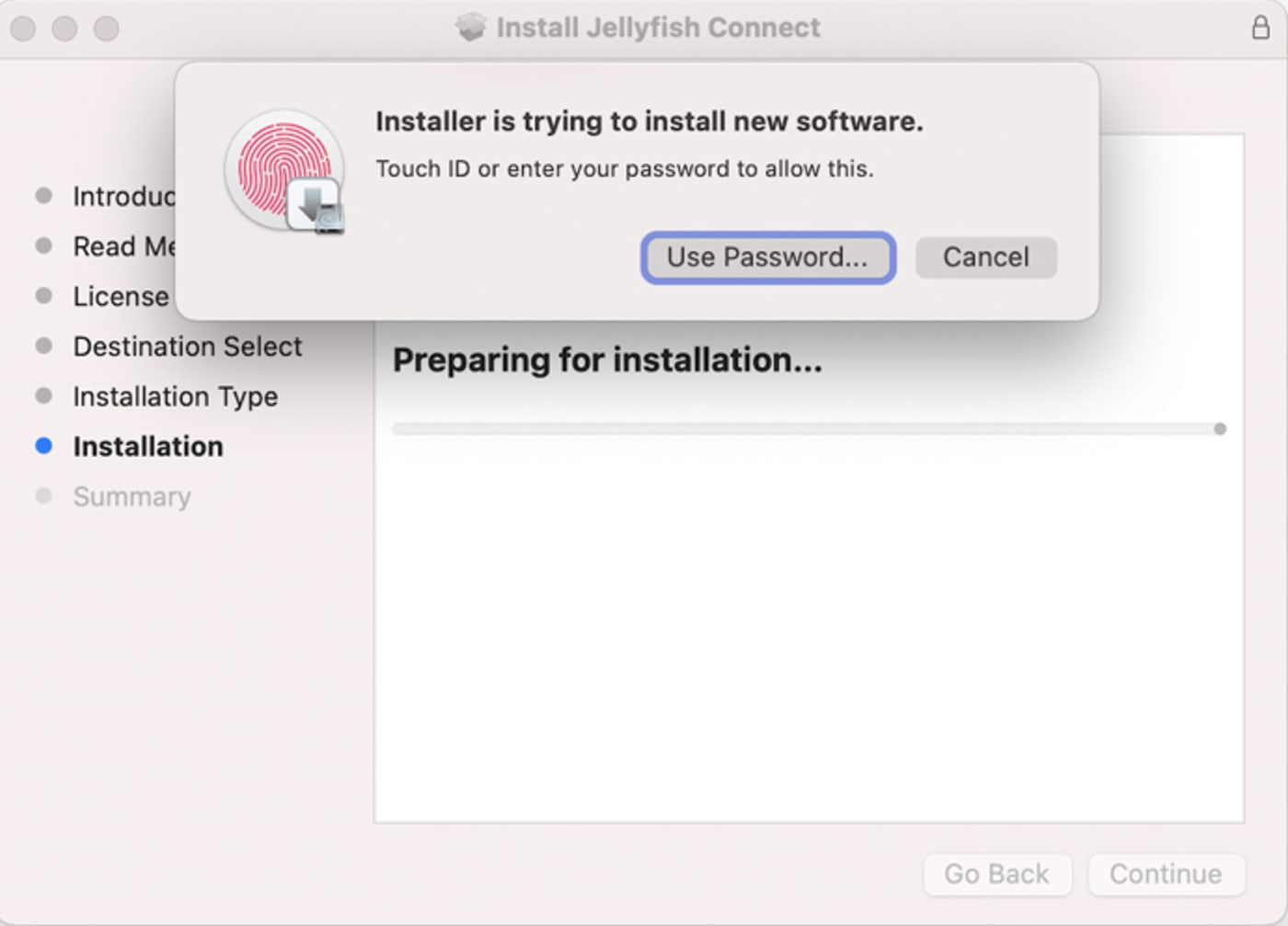Select the Introduction step in sidebar
This screenshot has height=926, width=1288.
tap(122, 197)
